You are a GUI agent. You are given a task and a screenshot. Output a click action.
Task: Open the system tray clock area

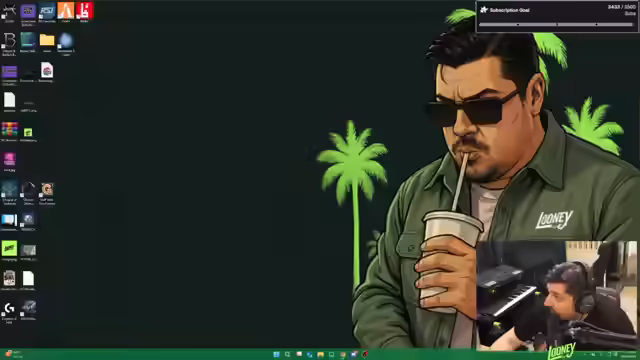pos(628,355)
